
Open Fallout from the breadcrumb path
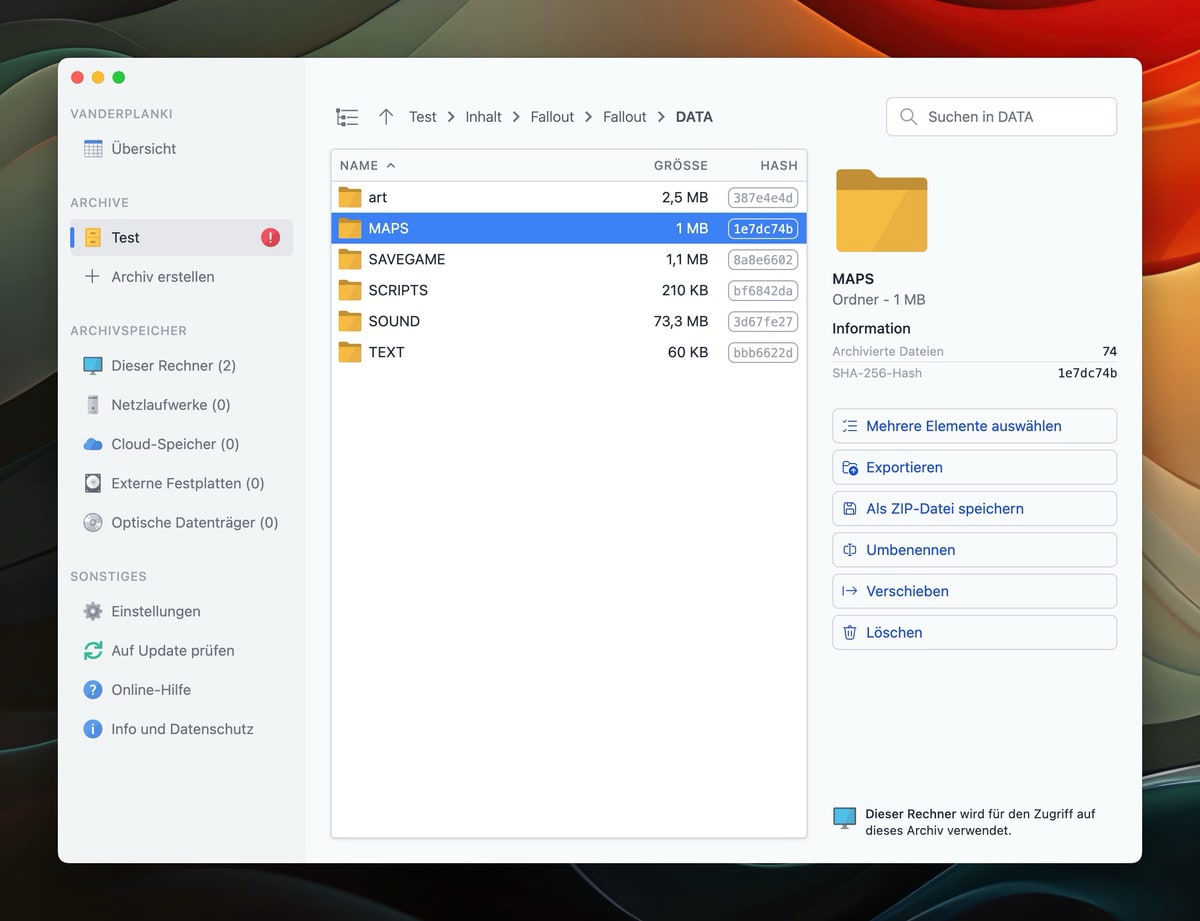(552, 117)
